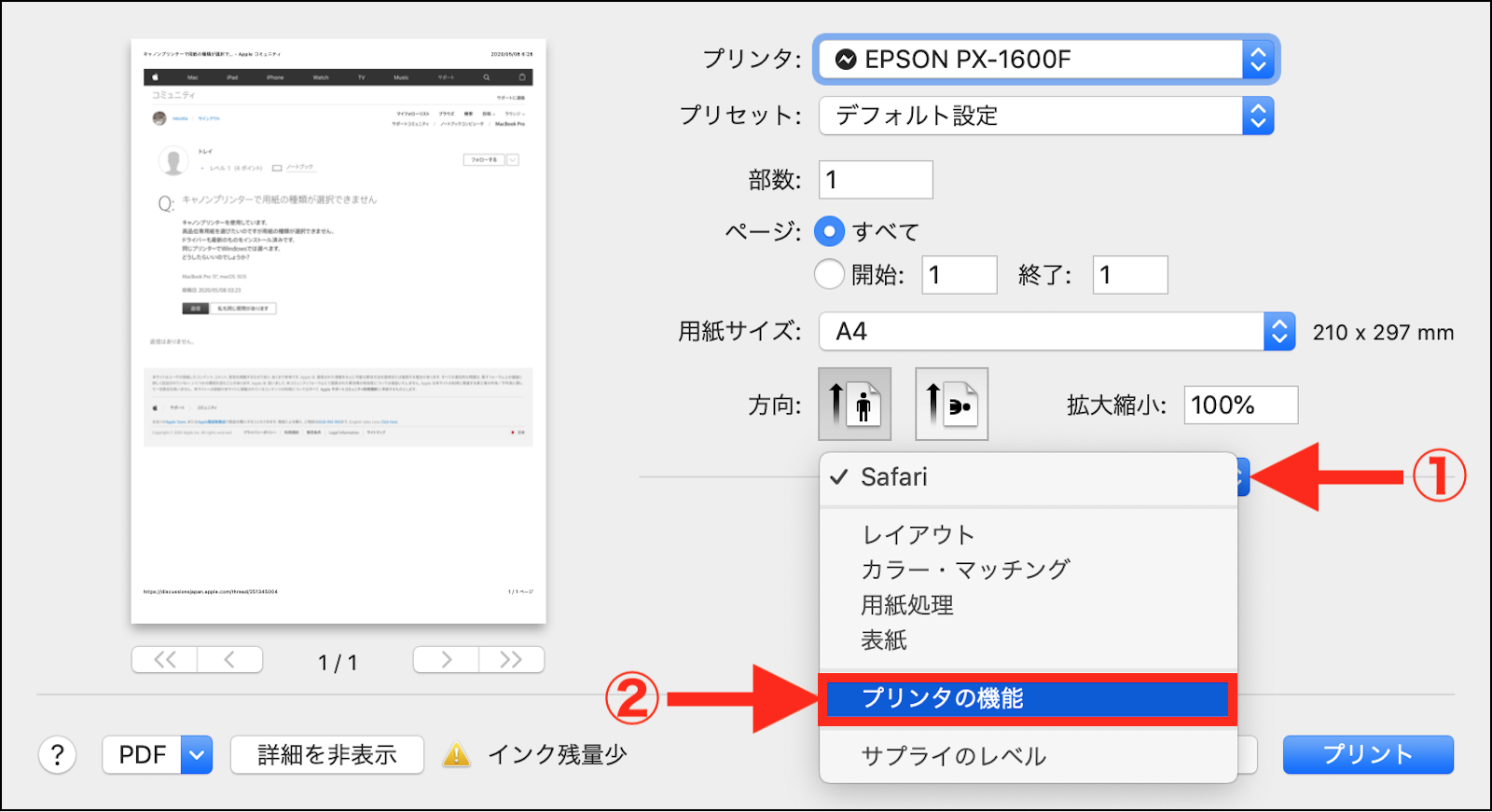Select プリンタの機能 menu item
This screenshot has width=1492, height=812.
point(1028,698)
